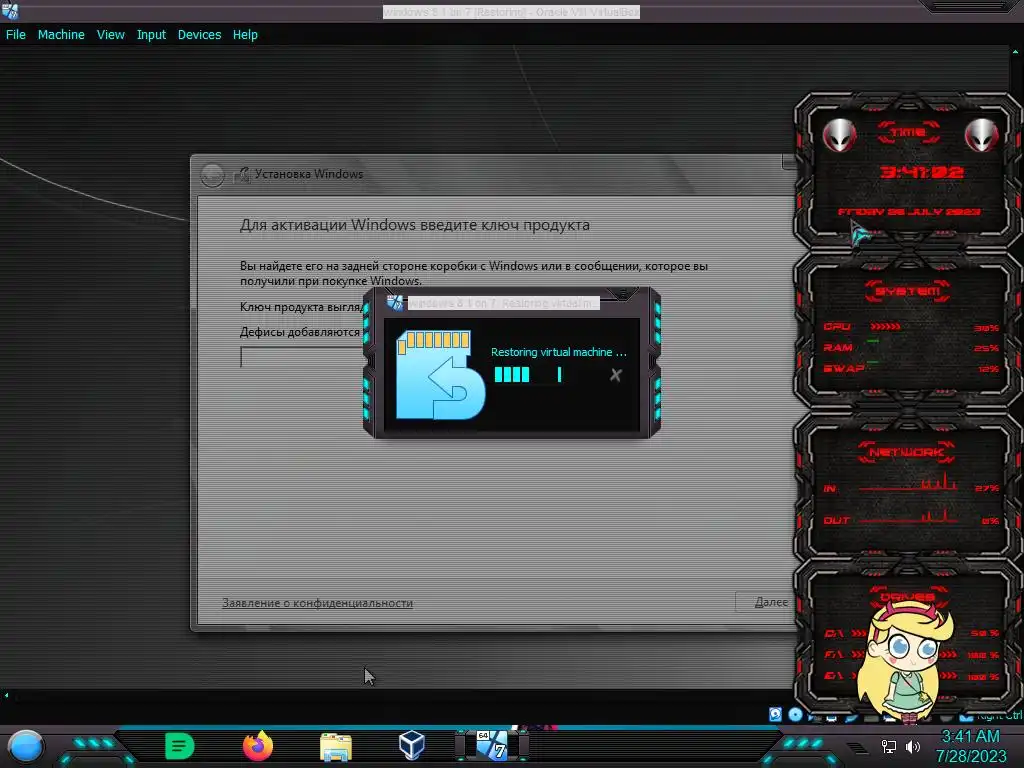Click the volume speaker tray icon
Viewport: 1024px width, 768px height.
pyautogui.click(x=912, y=746)
